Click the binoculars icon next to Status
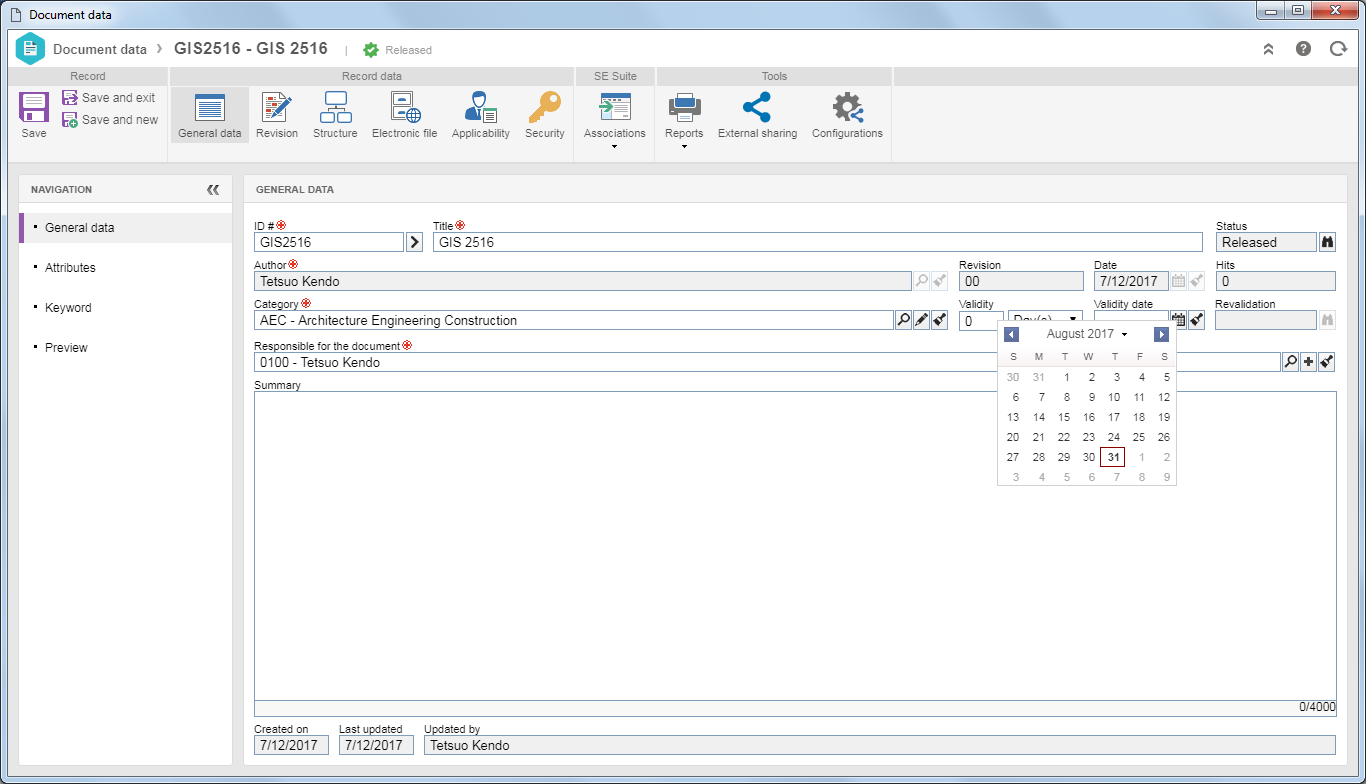The image size is (1366, 784). click(x=1327, y=242)
